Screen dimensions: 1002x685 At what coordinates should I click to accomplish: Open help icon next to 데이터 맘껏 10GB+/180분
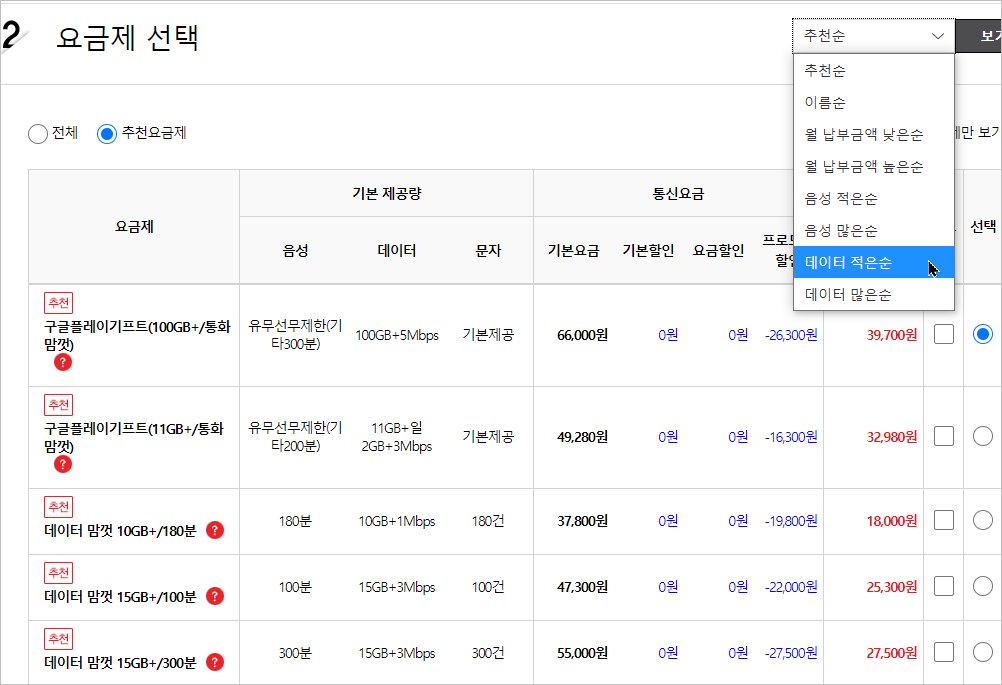[215, 530]
